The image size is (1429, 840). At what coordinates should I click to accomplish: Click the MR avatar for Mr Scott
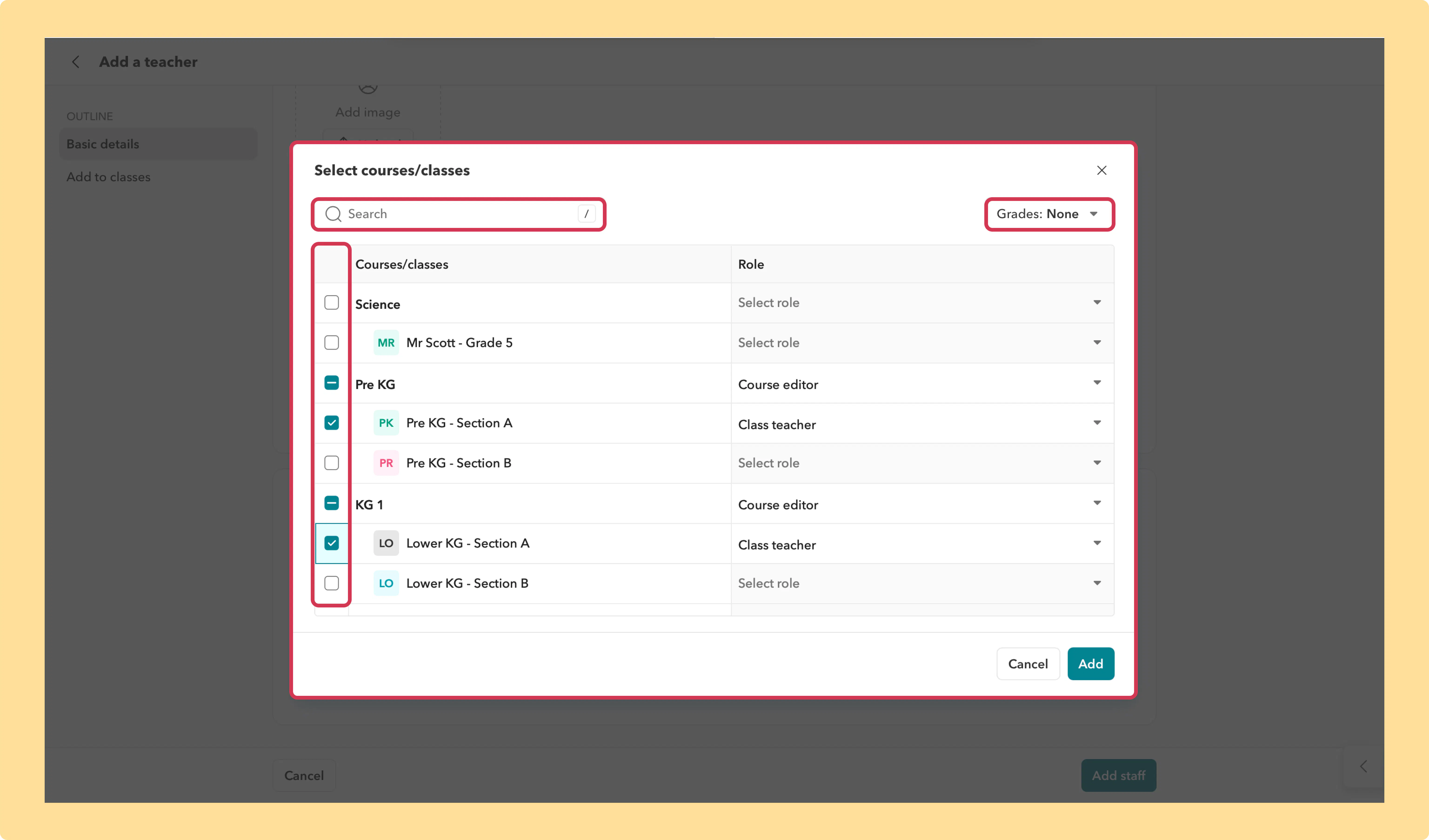[x=386, y=343]
